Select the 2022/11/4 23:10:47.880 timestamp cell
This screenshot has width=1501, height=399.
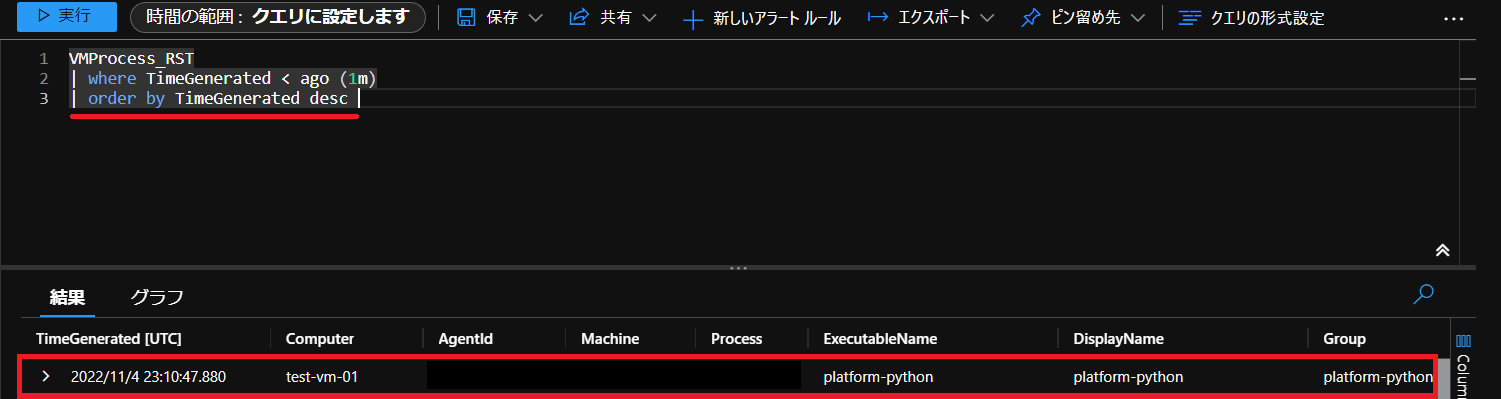148,377
